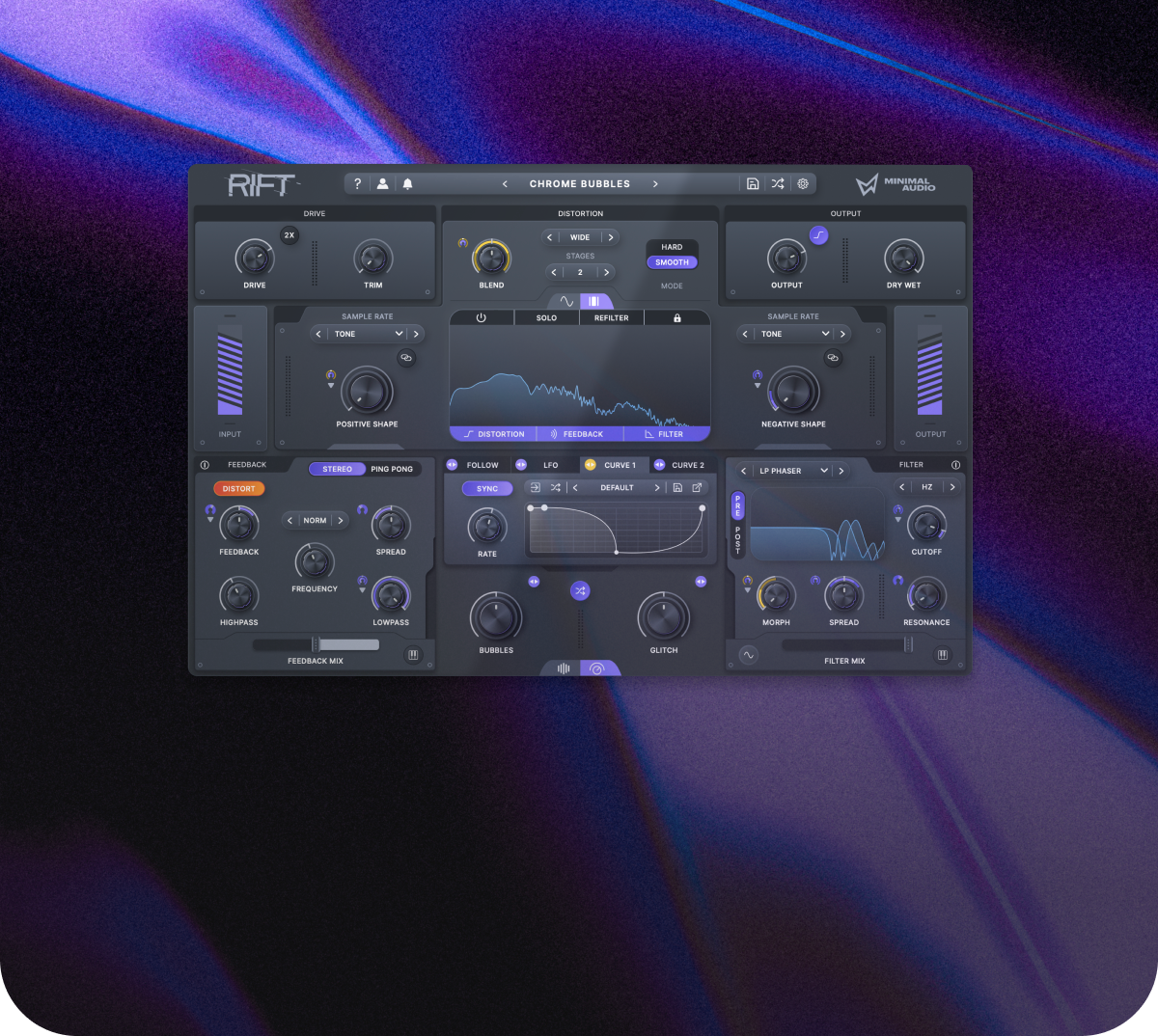Screen dimensions: 1158x1036
Task: Open the Positive Shape TONE dropdown
Action: click(367, 334)
